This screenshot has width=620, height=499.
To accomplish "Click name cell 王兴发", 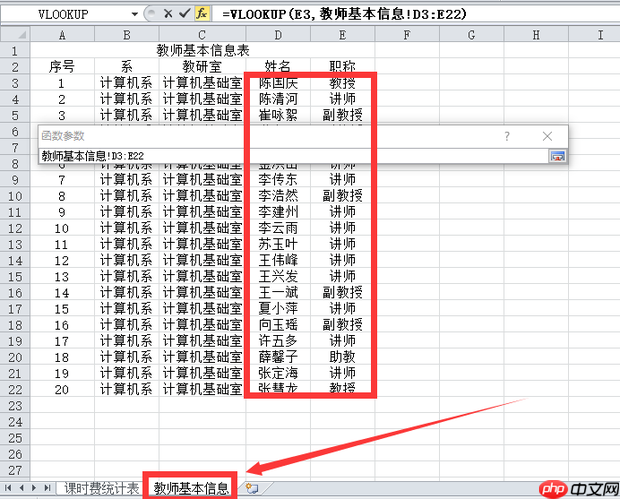I will (x=278, y=276).
